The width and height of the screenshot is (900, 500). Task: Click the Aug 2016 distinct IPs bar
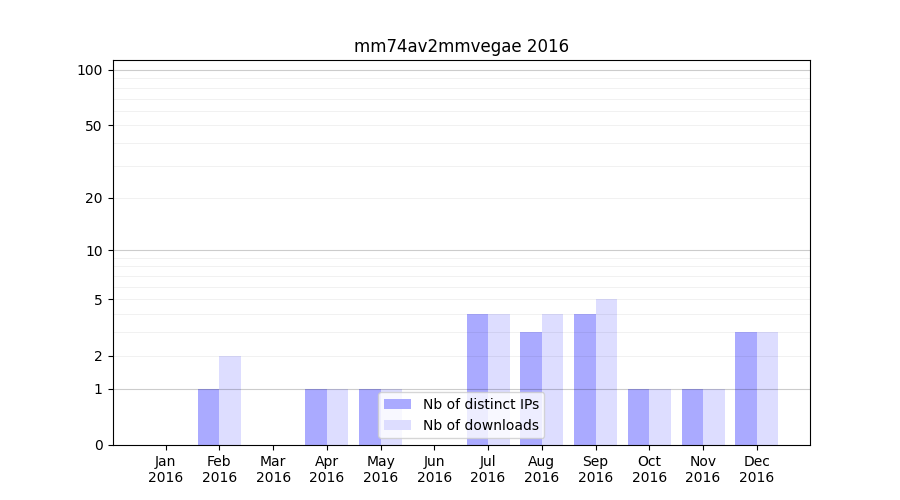click(531, 388)
